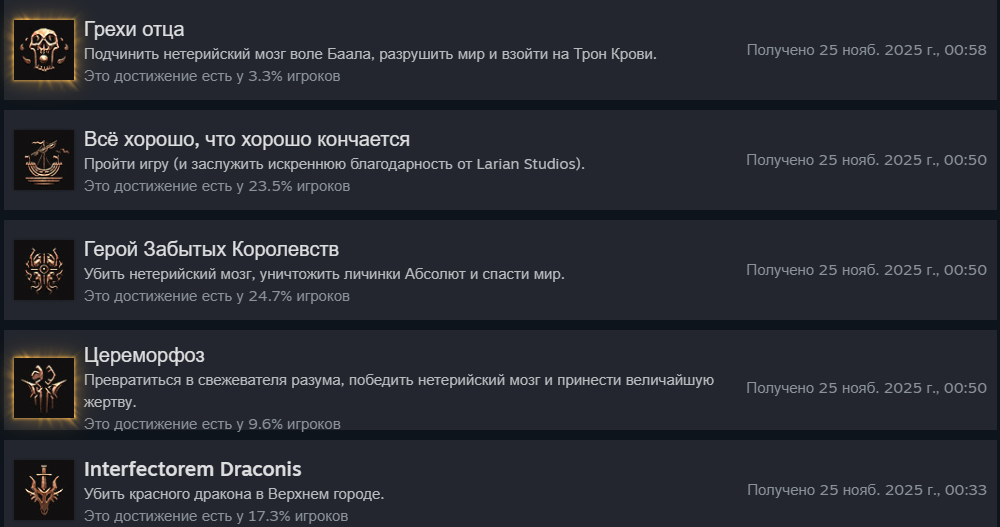Select the 24.7% игроков statistic text

pyautogui.click(x=216, y=296)
